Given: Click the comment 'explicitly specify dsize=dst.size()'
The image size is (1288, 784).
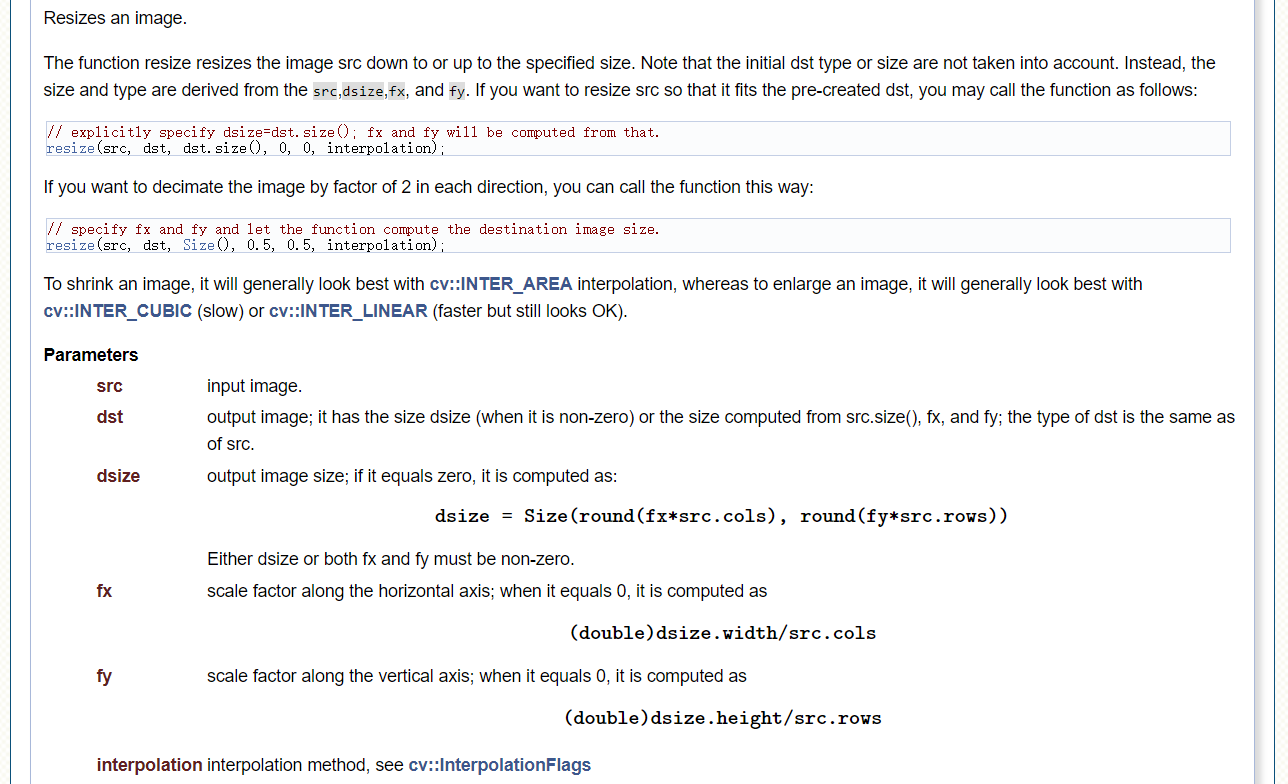Looking at the screenshot, I should (353, 132).
